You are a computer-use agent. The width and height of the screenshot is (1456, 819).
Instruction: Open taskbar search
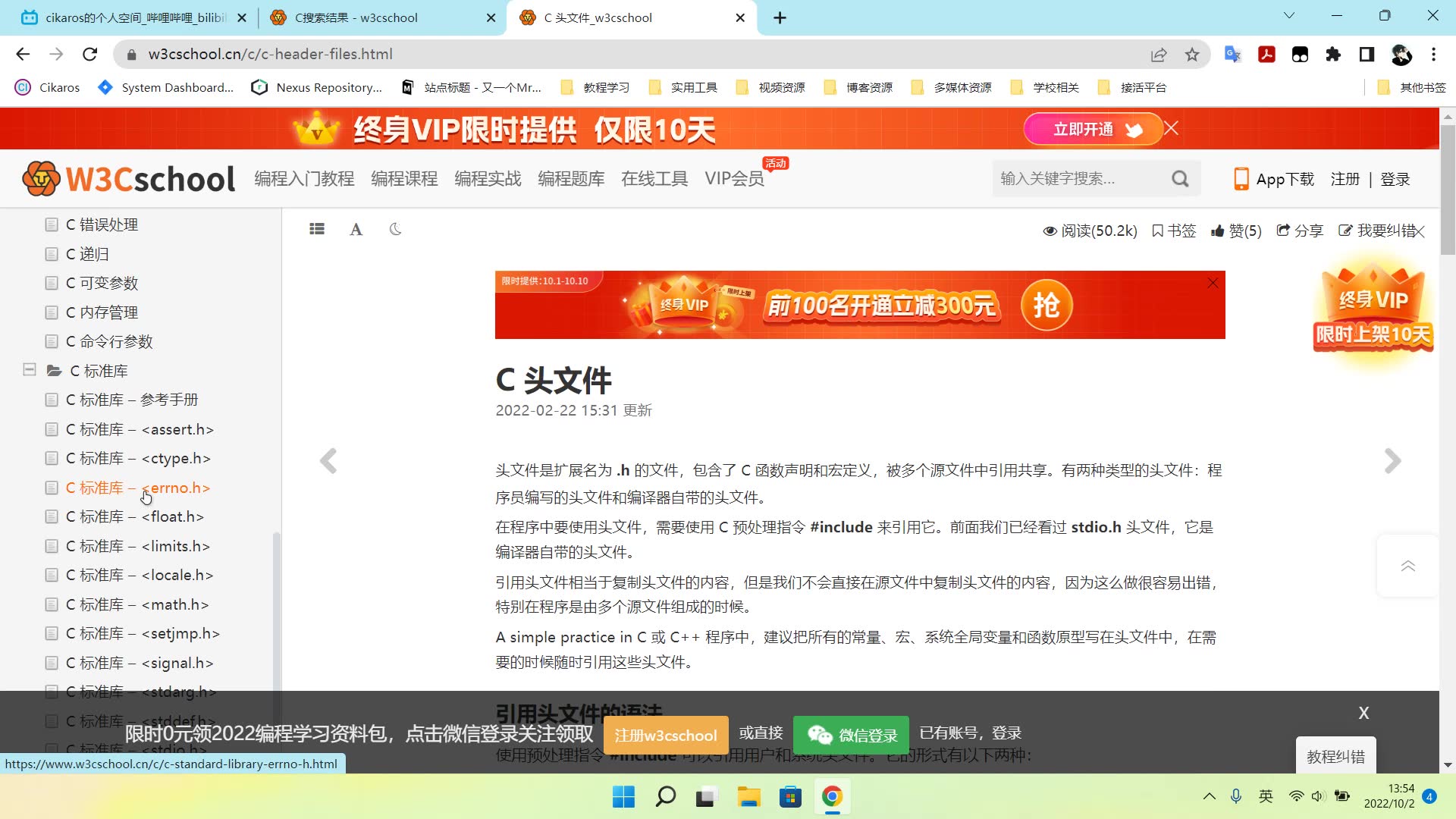[665, 797]
